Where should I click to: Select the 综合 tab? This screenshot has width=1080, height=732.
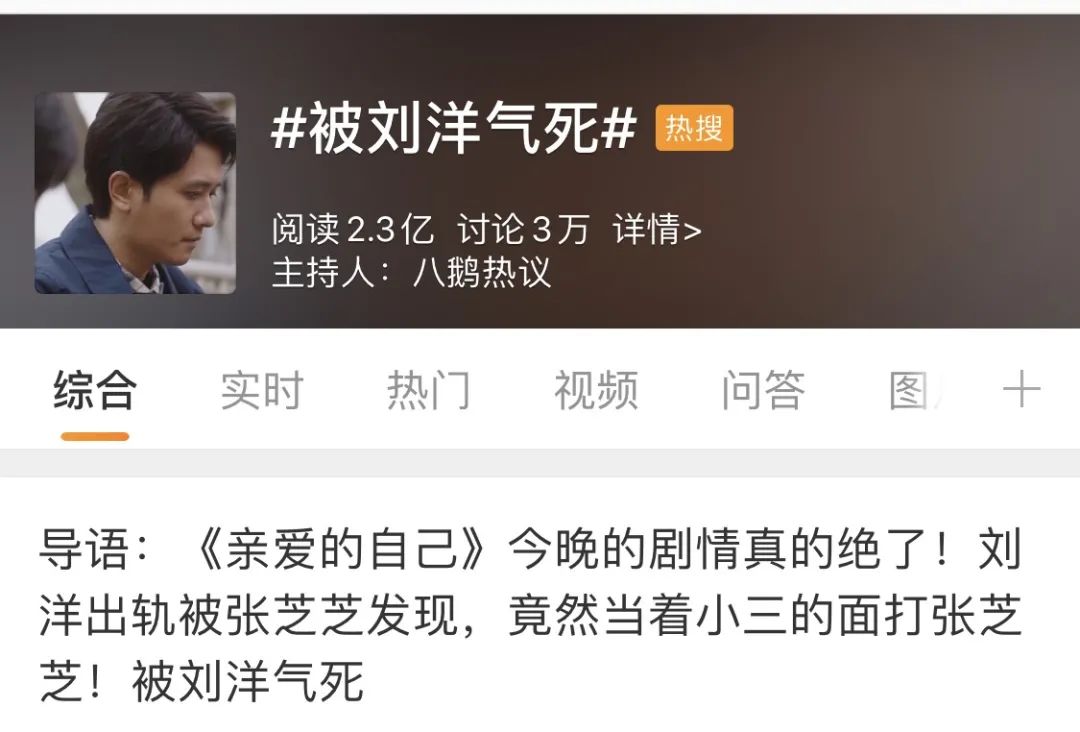95,390
